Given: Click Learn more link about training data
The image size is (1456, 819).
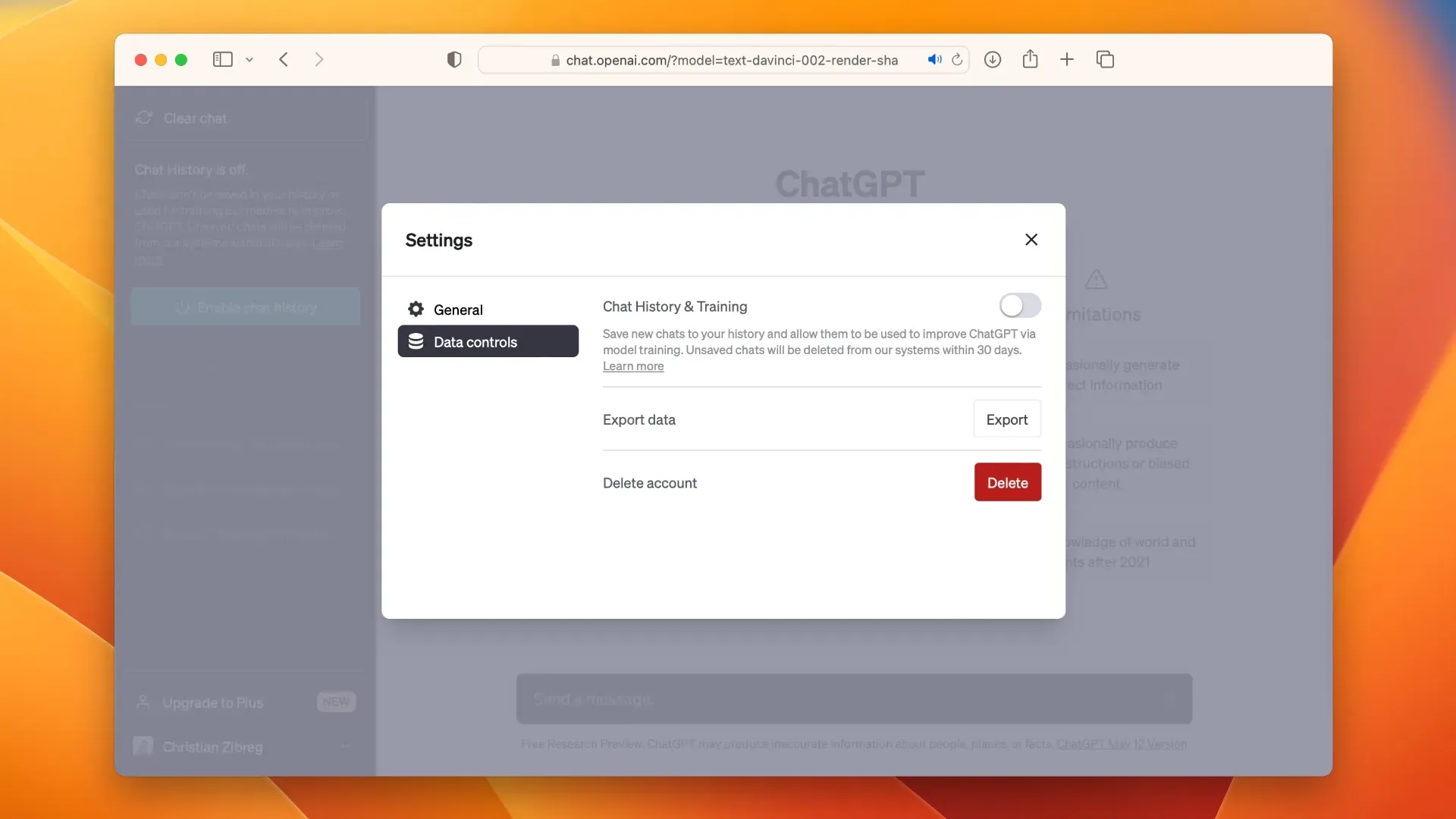Looking at the screenshot, I should tap(633, 366).
